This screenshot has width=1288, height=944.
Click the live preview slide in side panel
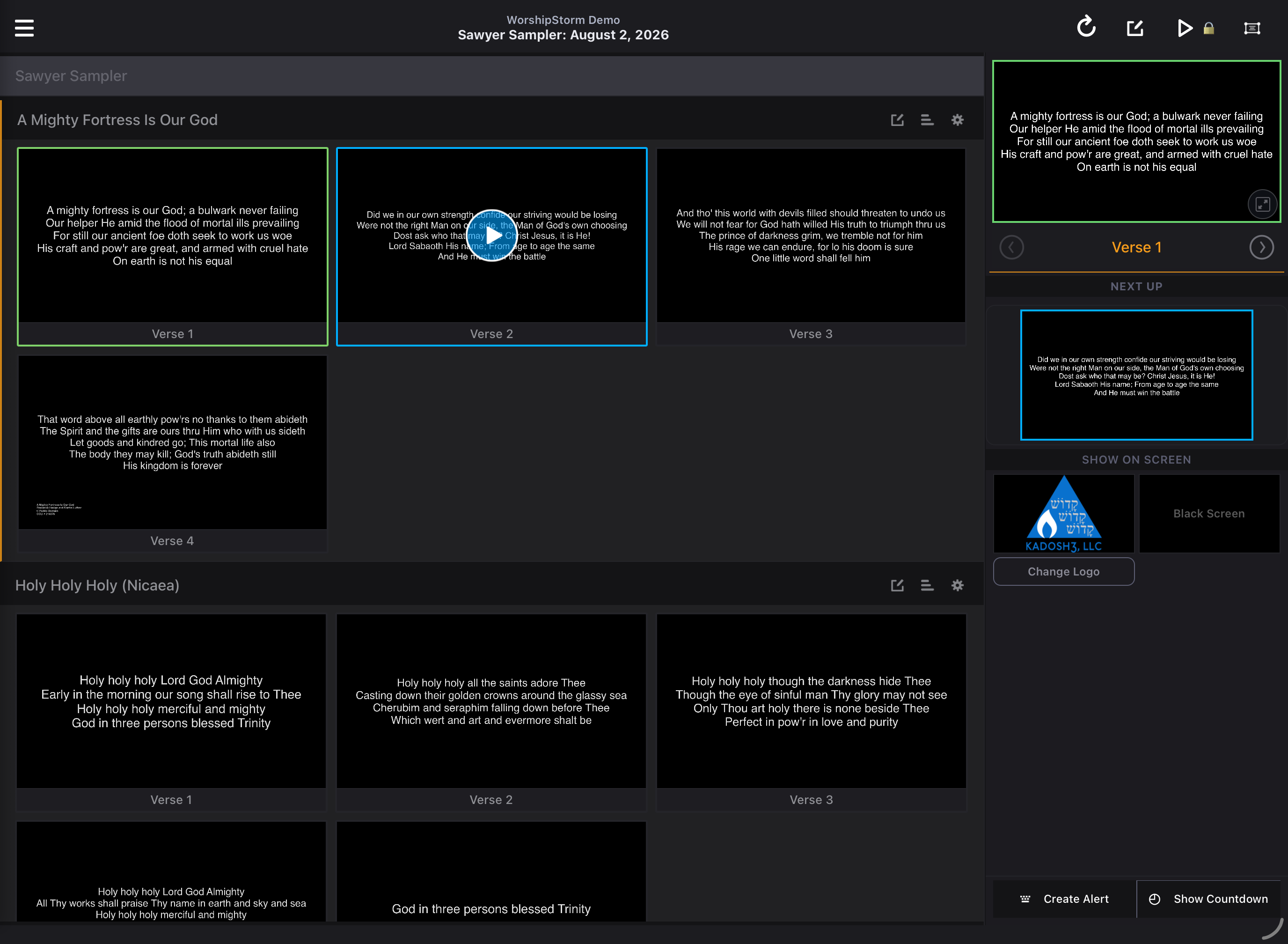tap(1136, 141)
